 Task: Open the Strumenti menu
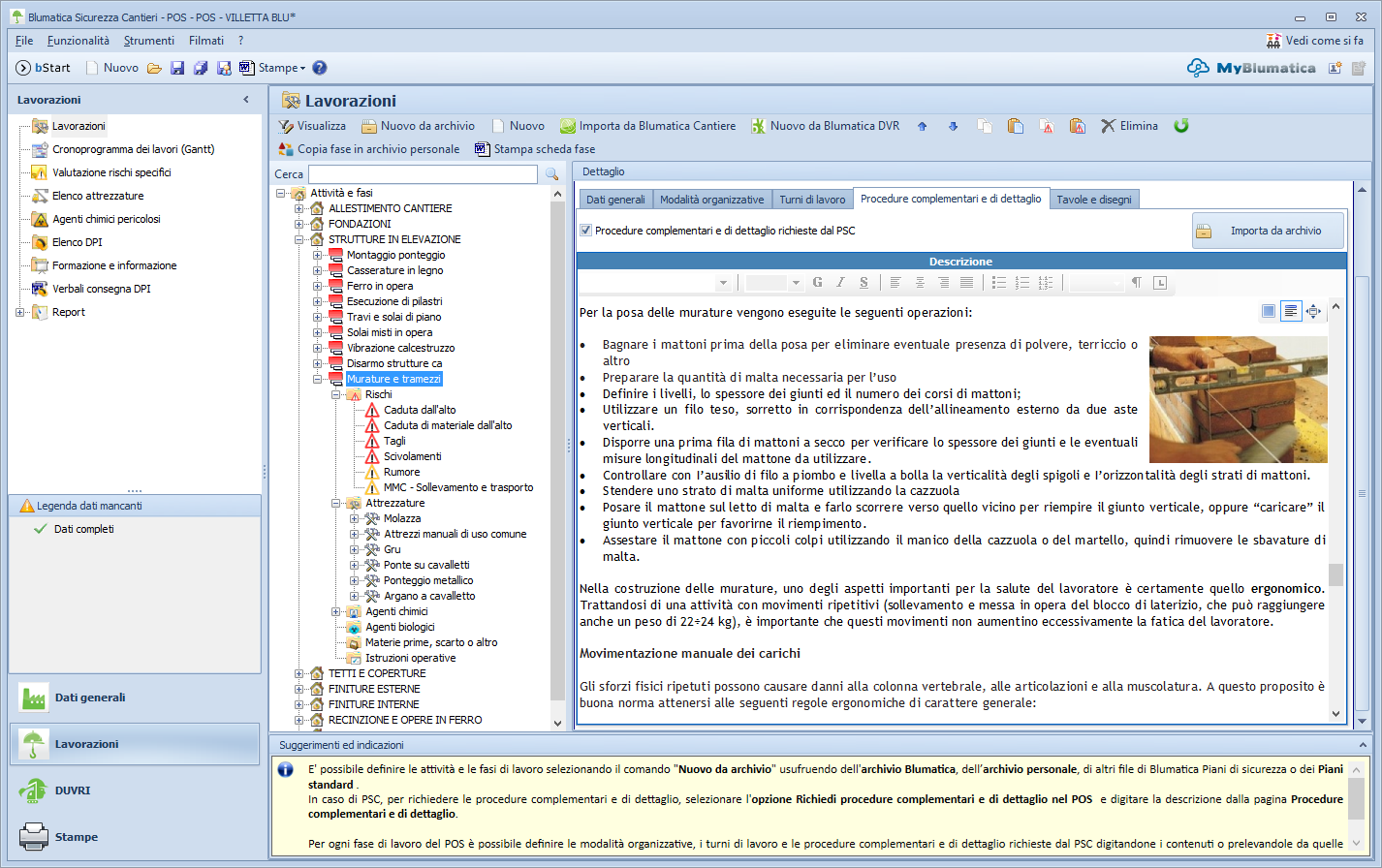pyautogui.click(x=148, y=41)
